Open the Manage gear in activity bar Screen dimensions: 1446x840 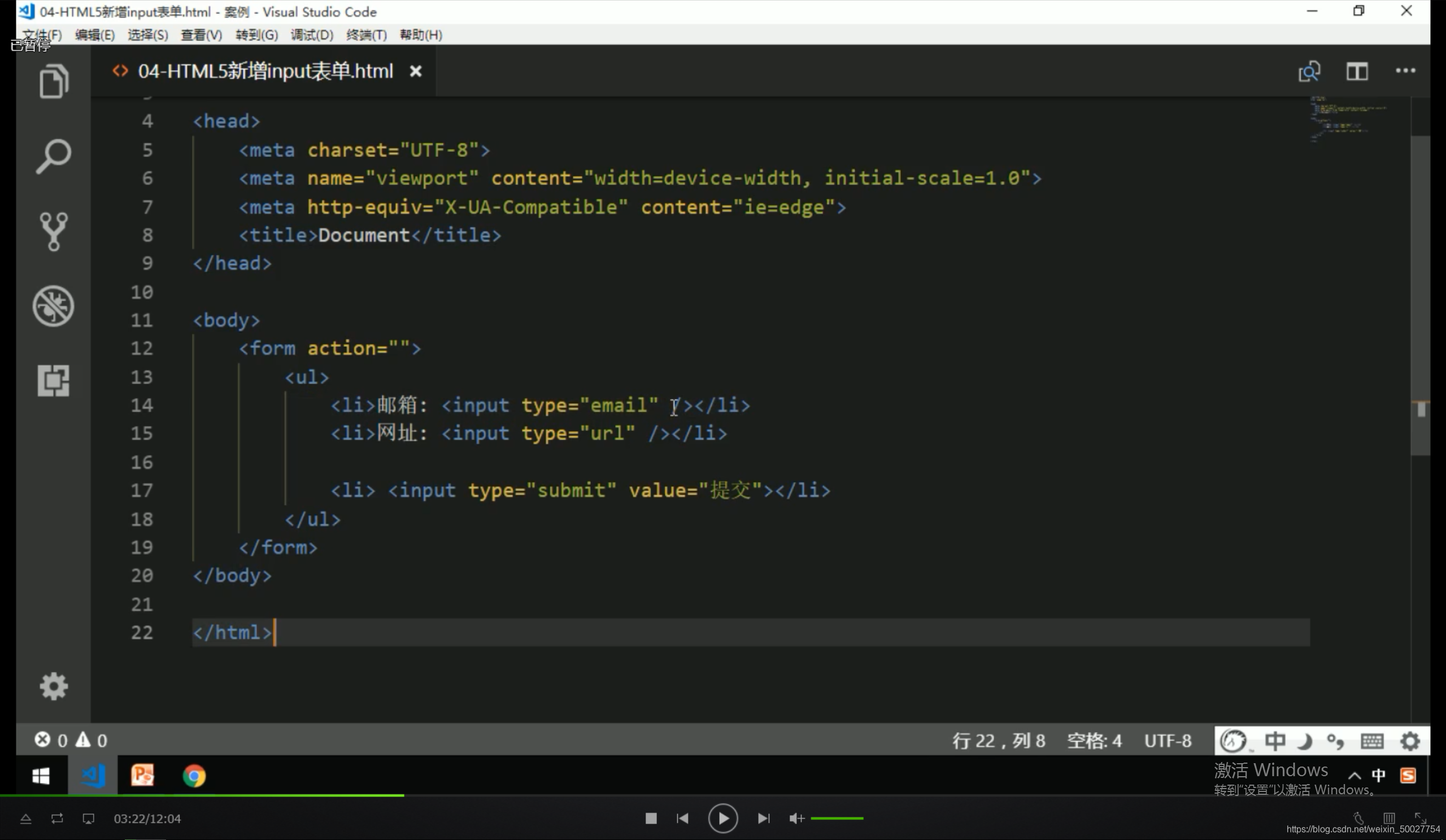tap(53, 686)
